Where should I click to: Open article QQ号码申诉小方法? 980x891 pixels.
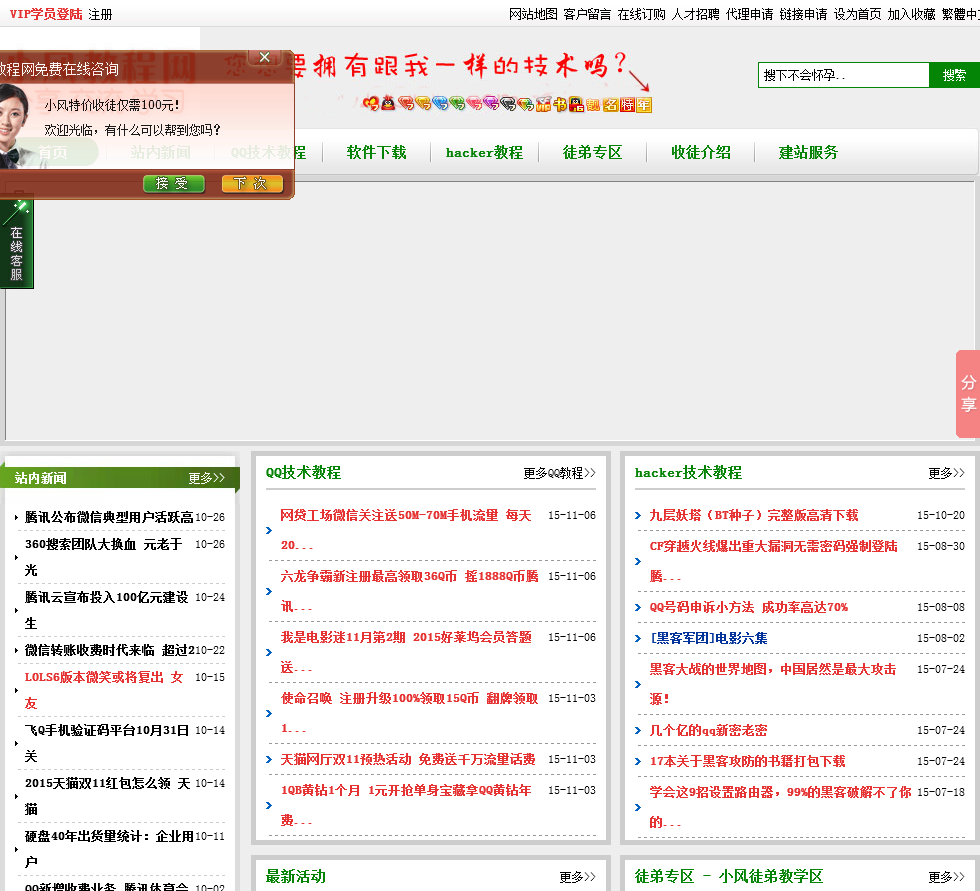[749, 607]
